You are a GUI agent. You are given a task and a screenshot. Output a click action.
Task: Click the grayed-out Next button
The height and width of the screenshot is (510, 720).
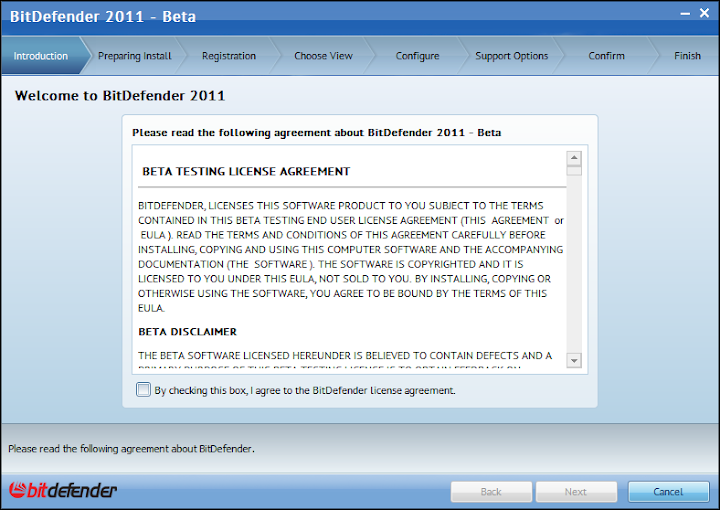coord(576,492)
